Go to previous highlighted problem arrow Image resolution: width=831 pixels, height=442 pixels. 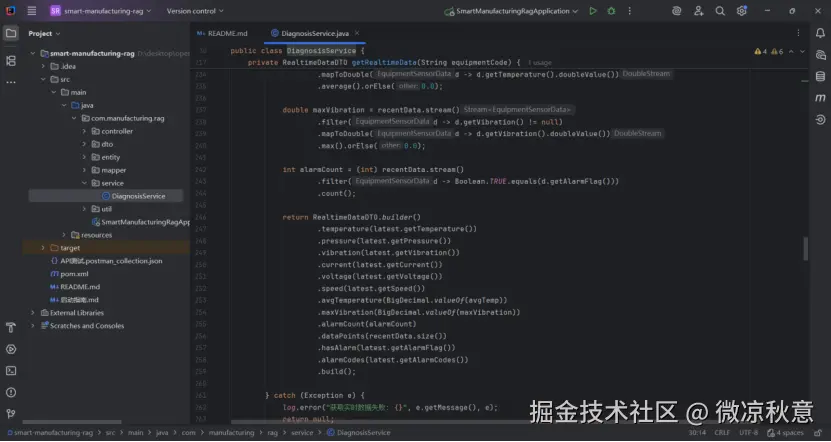pyautogui.click(x=791, y=51)
